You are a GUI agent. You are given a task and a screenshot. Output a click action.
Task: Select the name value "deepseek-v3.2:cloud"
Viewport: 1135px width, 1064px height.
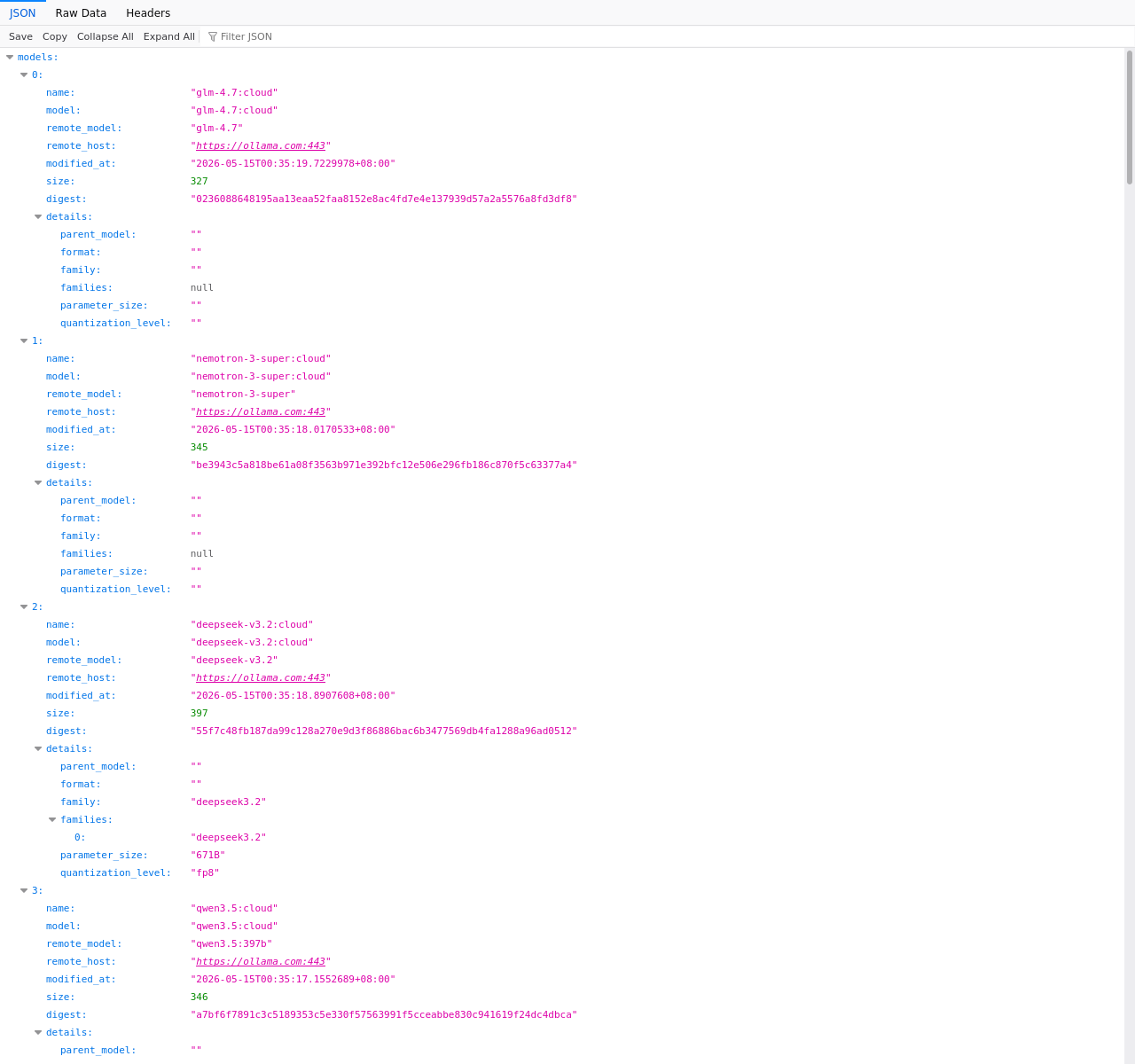(252, 624)
